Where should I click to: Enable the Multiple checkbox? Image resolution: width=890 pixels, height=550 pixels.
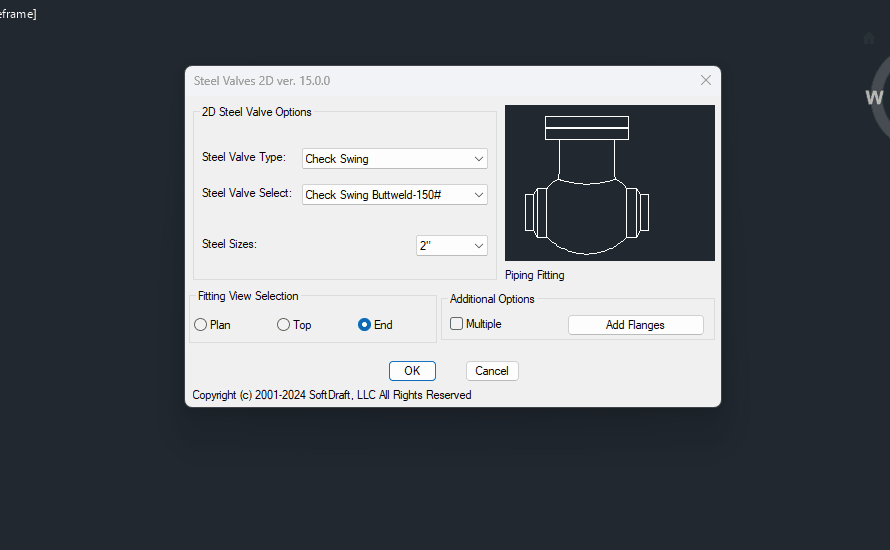click(x=457, y=324)
